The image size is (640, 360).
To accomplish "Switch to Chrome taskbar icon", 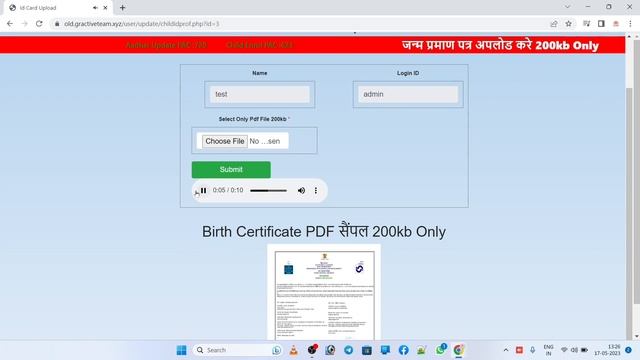I will pos(459,350).
